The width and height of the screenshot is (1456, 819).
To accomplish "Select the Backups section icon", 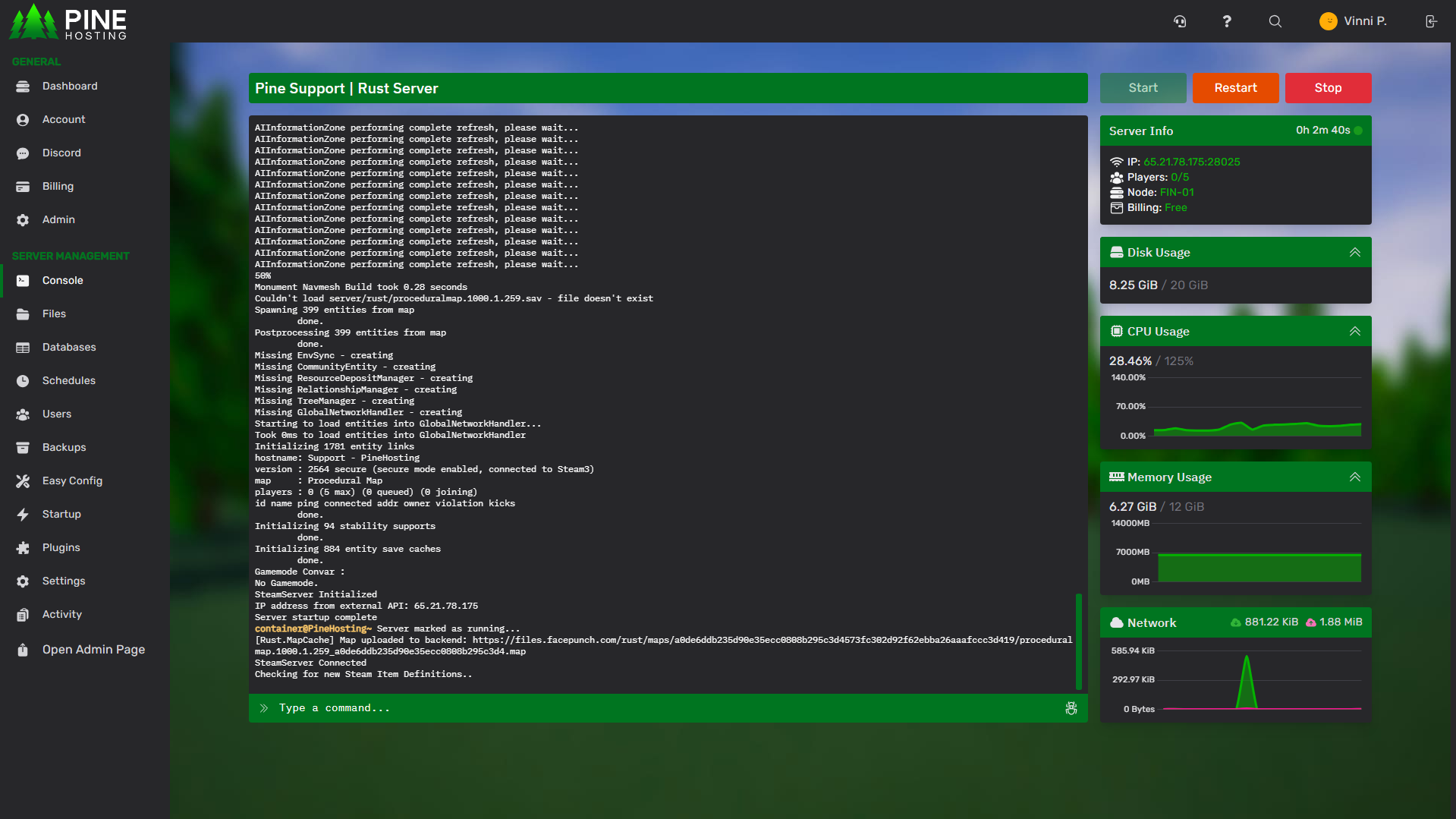I will click(x=24, y=447).
